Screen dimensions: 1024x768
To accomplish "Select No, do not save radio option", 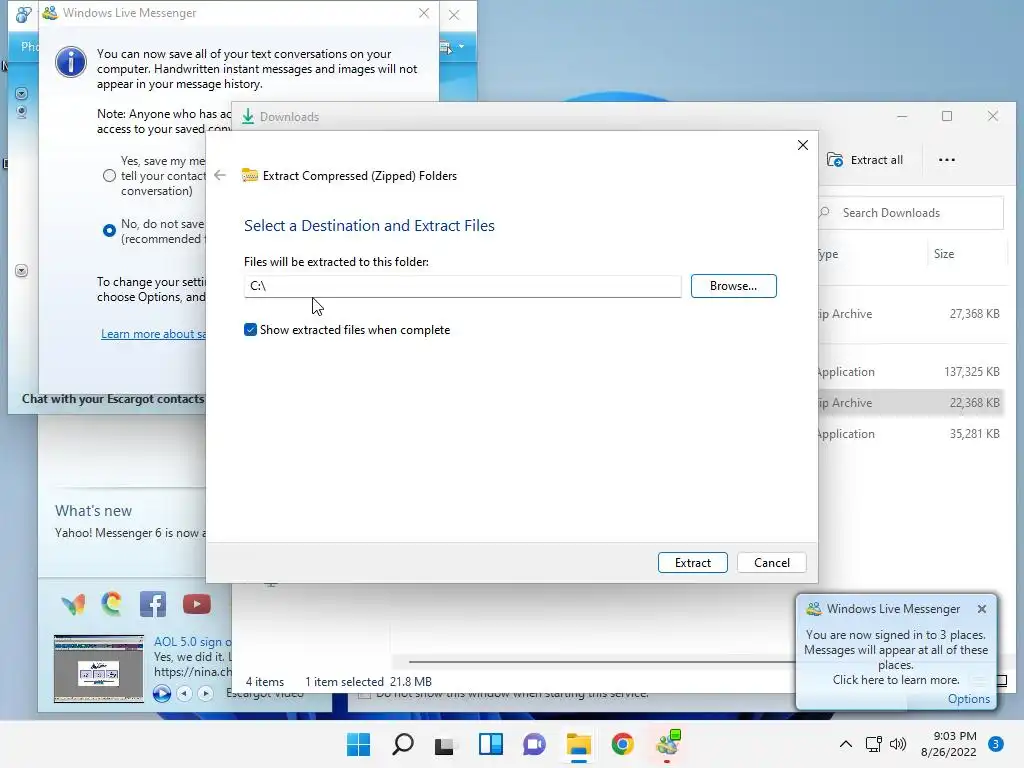I will click(x=109, y=231).
